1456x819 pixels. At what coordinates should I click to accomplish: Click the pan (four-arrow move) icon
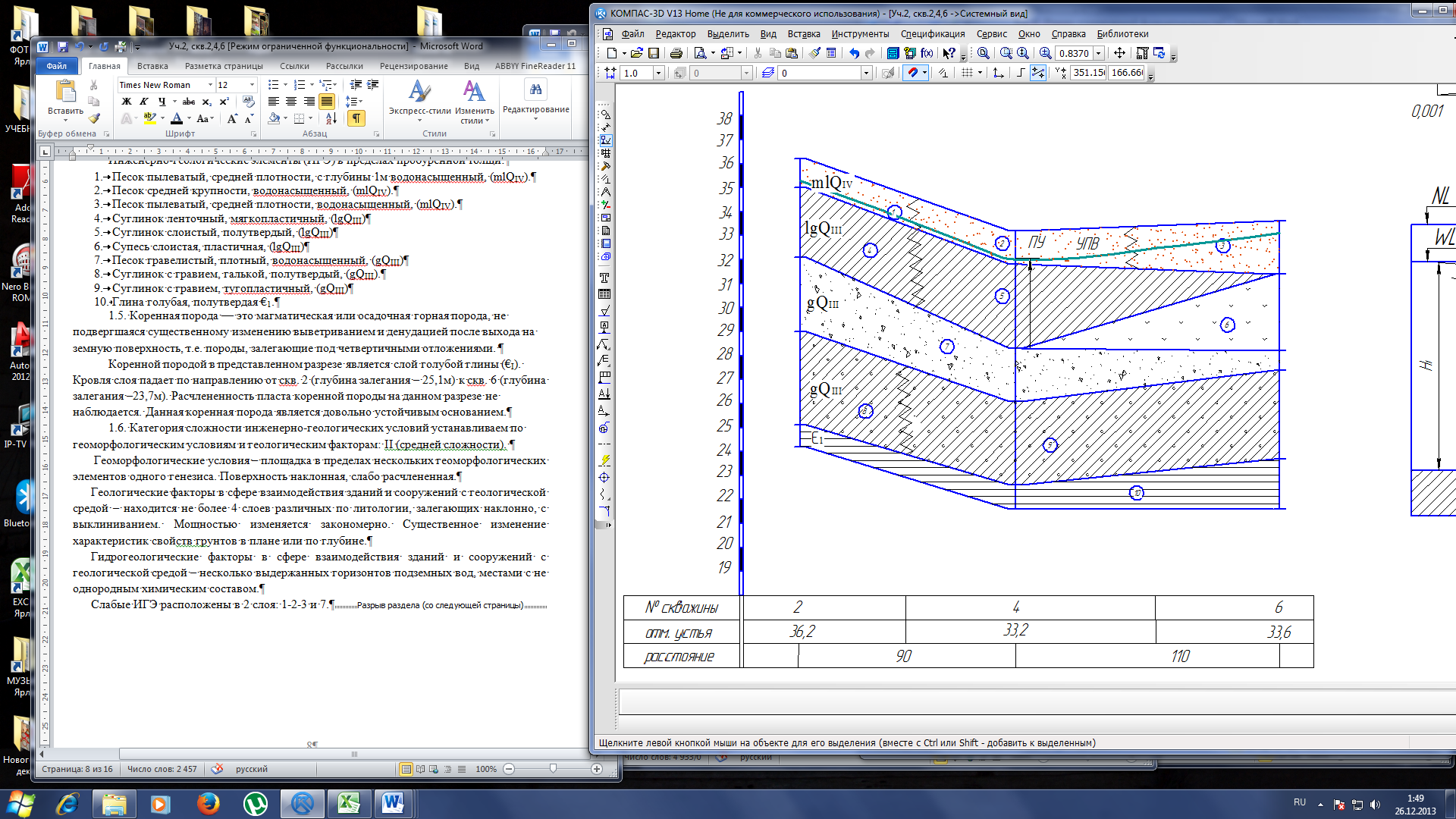[1119, 53]
